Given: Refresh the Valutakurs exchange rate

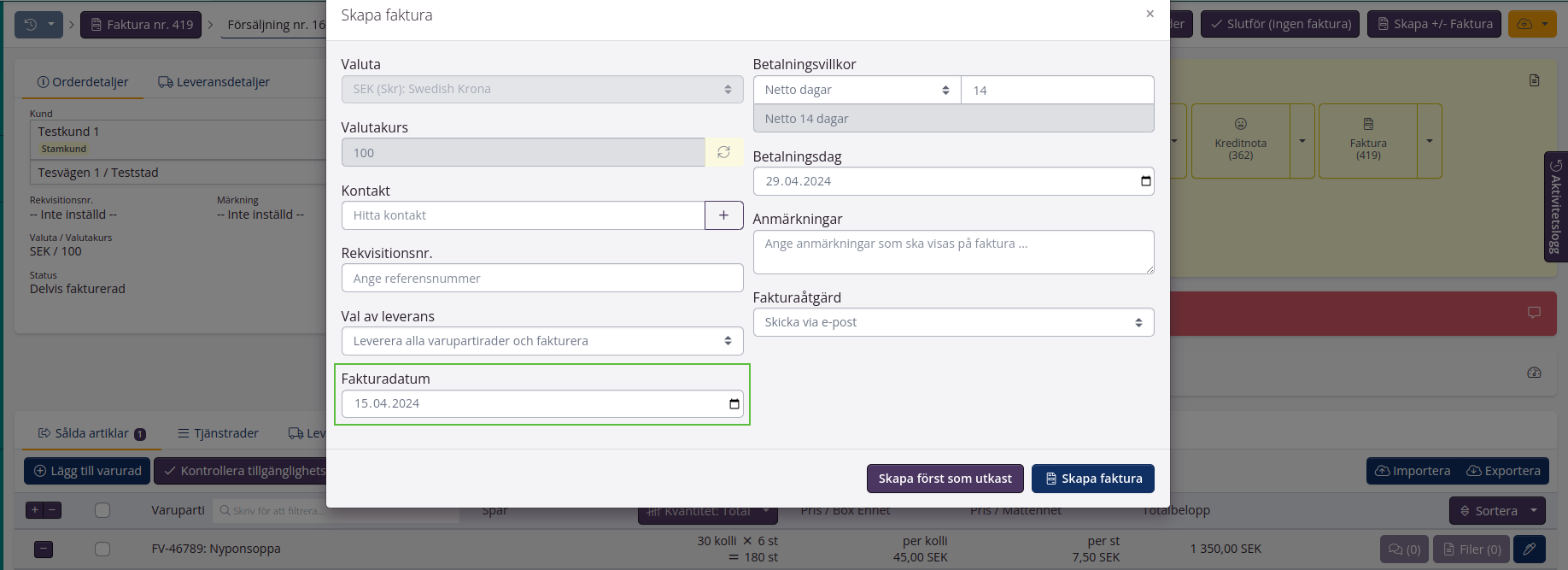Looking at the screenshot, I should tap(723, 152).
